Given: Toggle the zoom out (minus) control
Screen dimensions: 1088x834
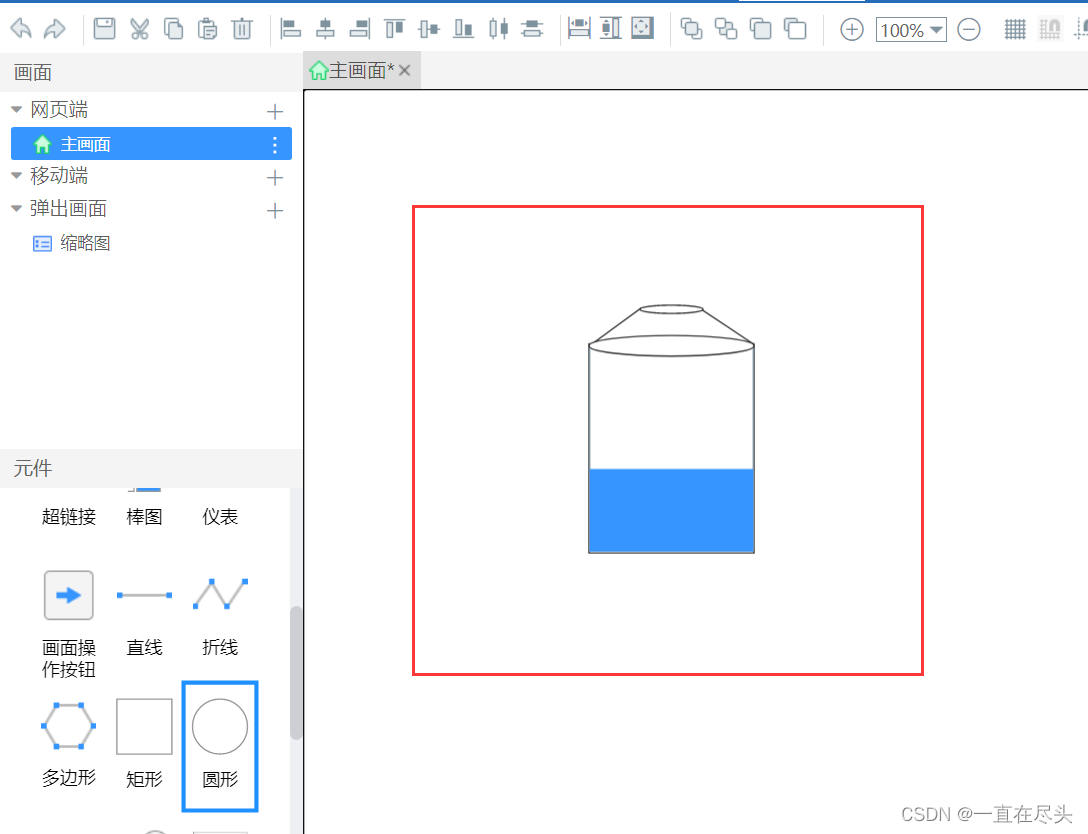Looking at the screenshot, I should pos(968,30).
